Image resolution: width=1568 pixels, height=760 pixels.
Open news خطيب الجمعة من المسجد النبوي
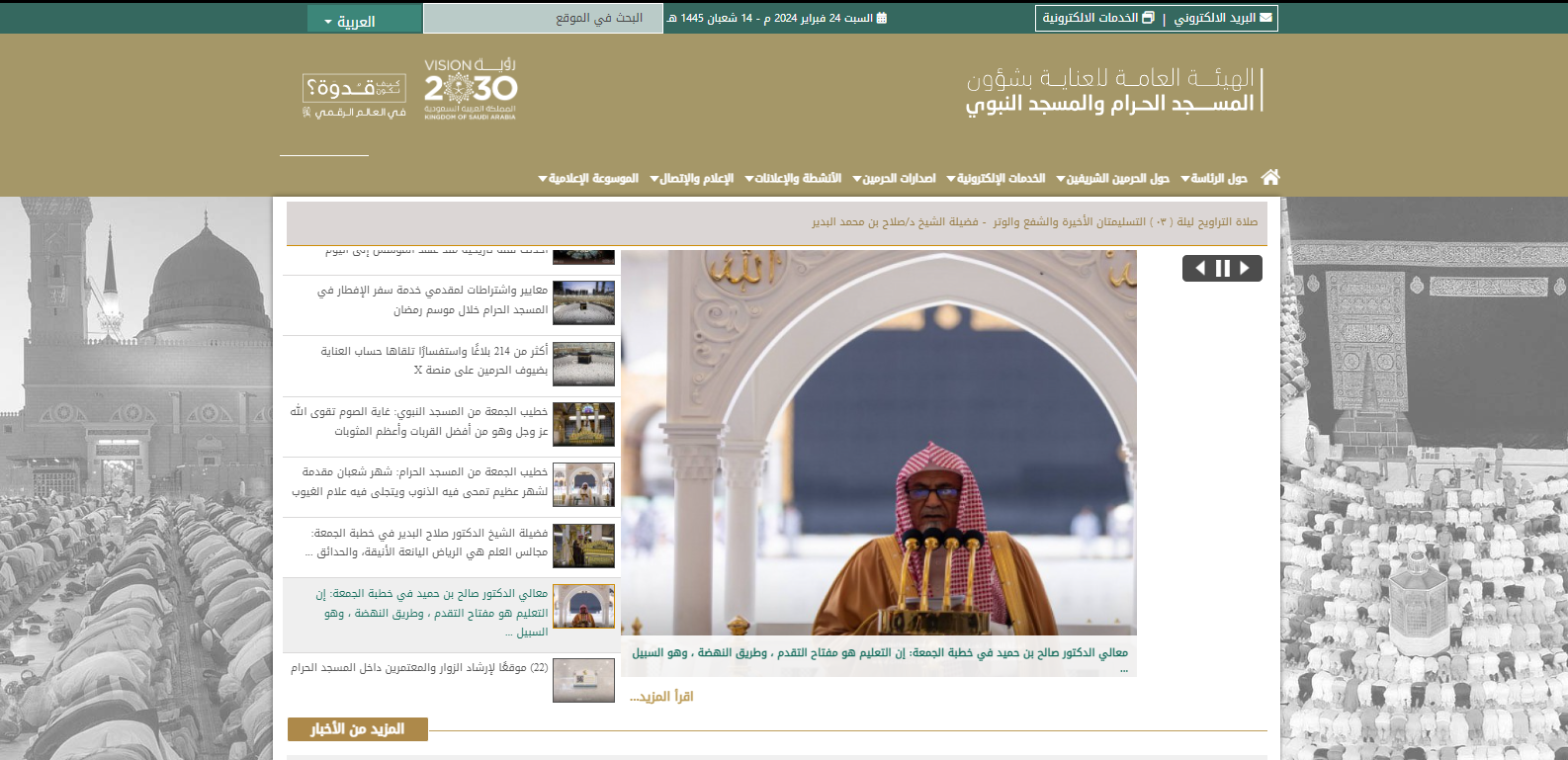(418, 421)
